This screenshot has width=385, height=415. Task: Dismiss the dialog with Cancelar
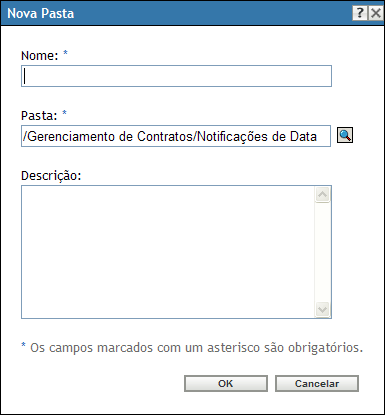(317, 384)
